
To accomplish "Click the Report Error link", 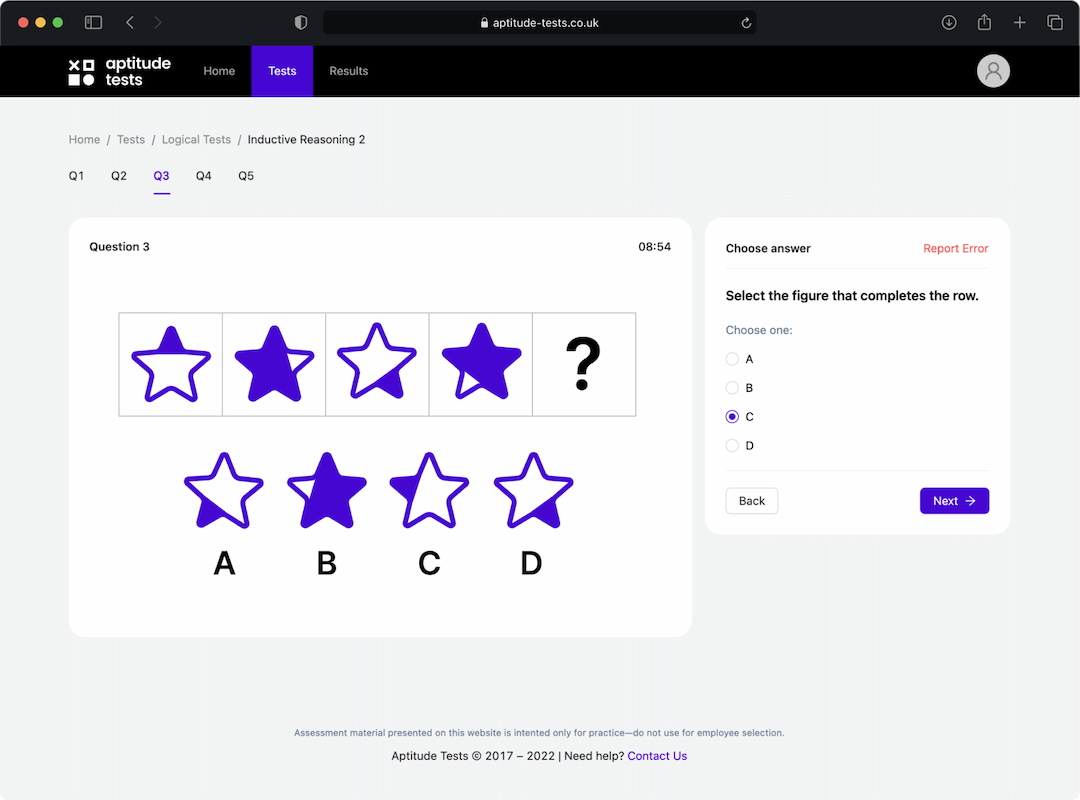I will coord(955,248).
